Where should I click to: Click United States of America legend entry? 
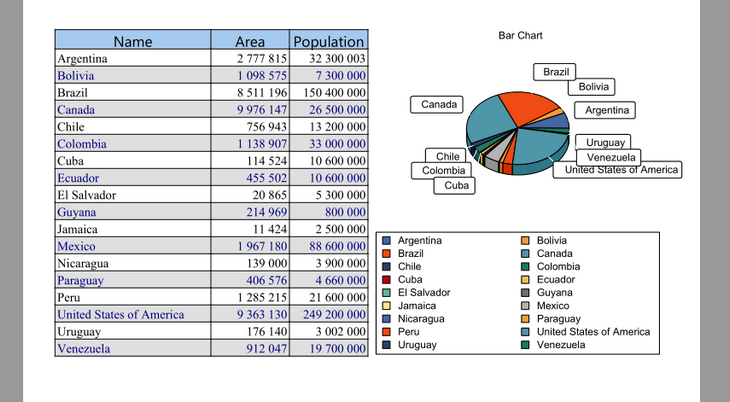[x=593, y=332]
